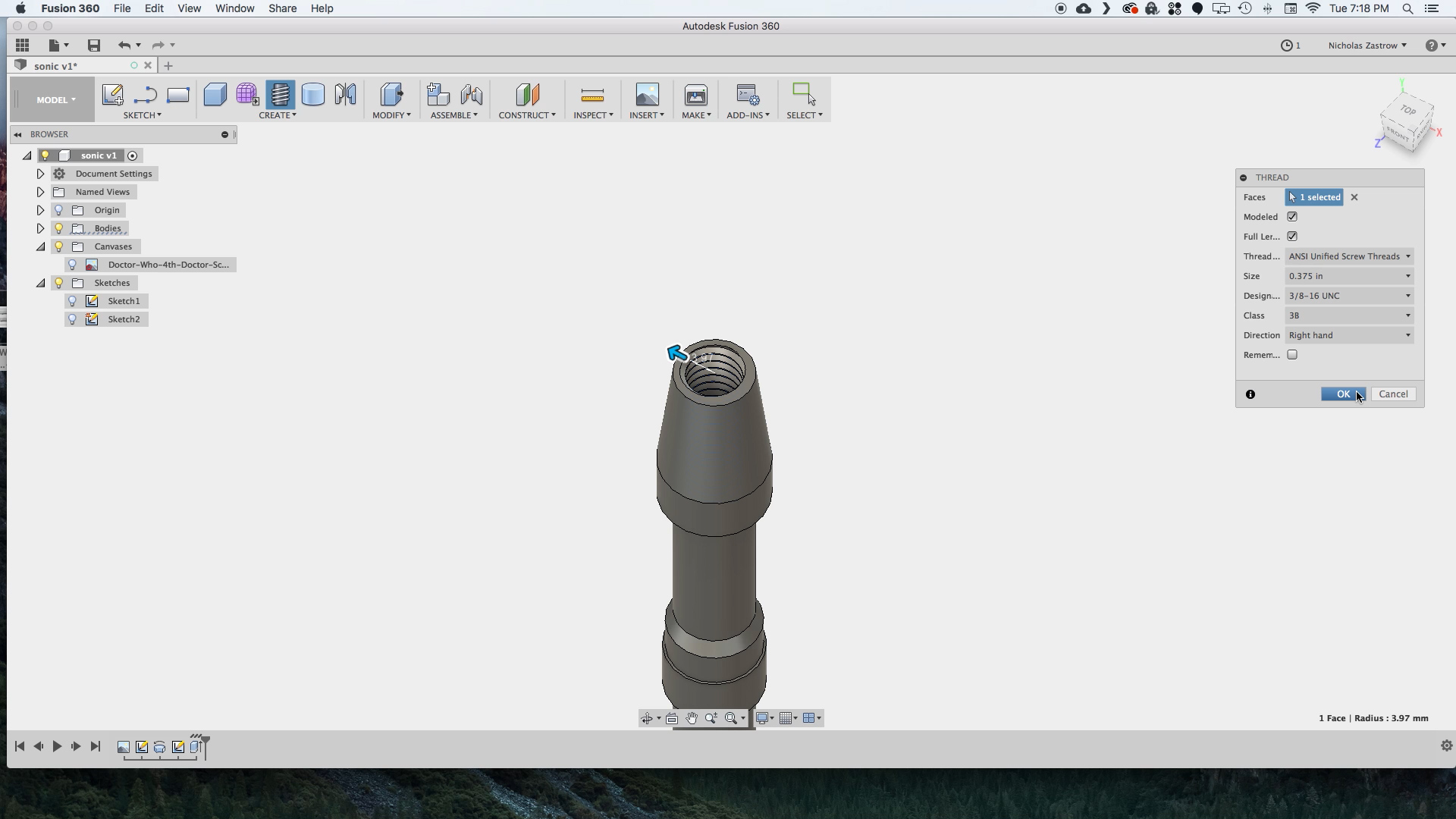
Task: Open the Make 3D print icon
Action: (x=696, y=95)
